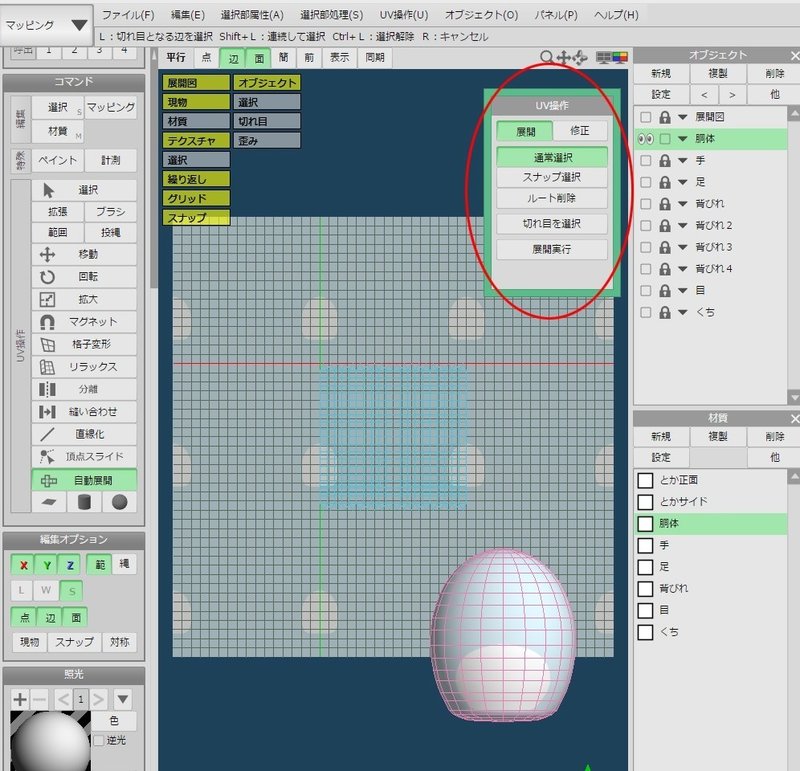Switch to the 修正 tab in UV操作 panel
The height and width of the screenshot is (771, 800).
point(580,131)
